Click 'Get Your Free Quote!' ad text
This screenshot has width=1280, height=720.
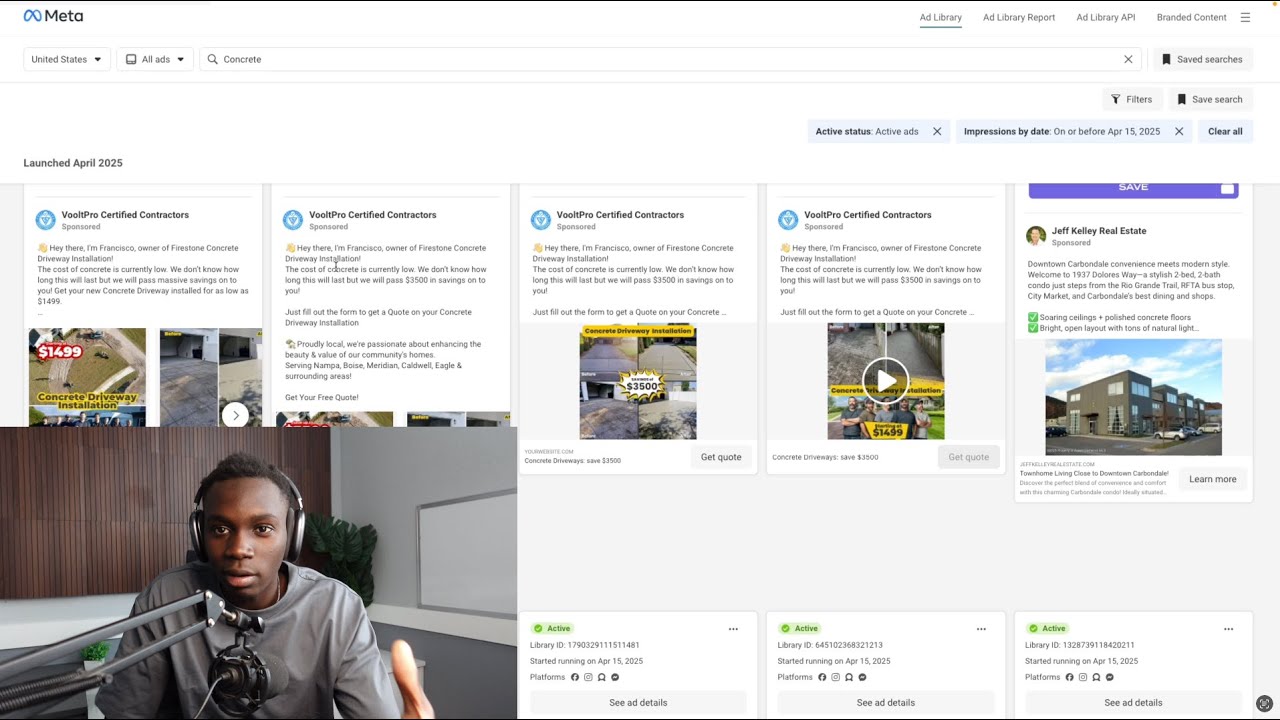(322, 397)
